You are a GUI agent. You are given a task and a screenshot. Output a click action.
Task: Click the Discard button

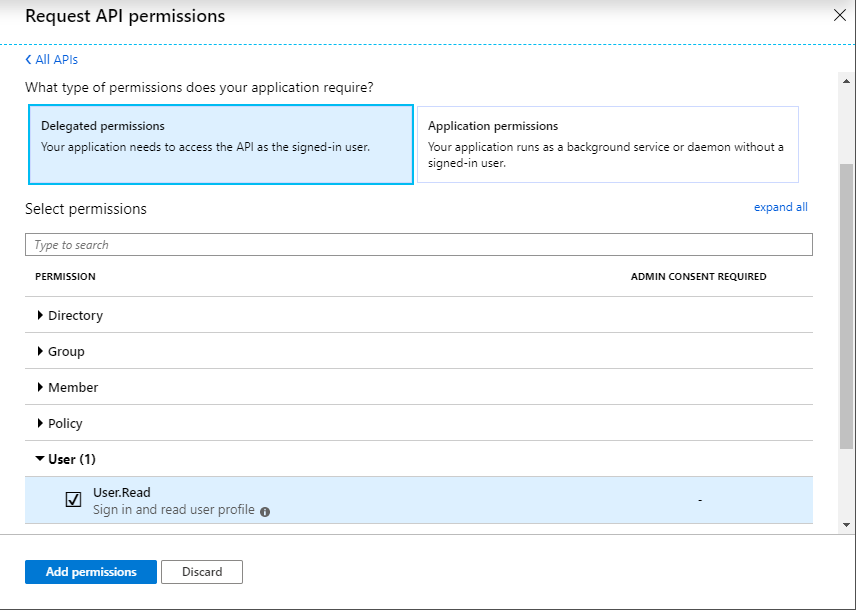coord(202,572)
